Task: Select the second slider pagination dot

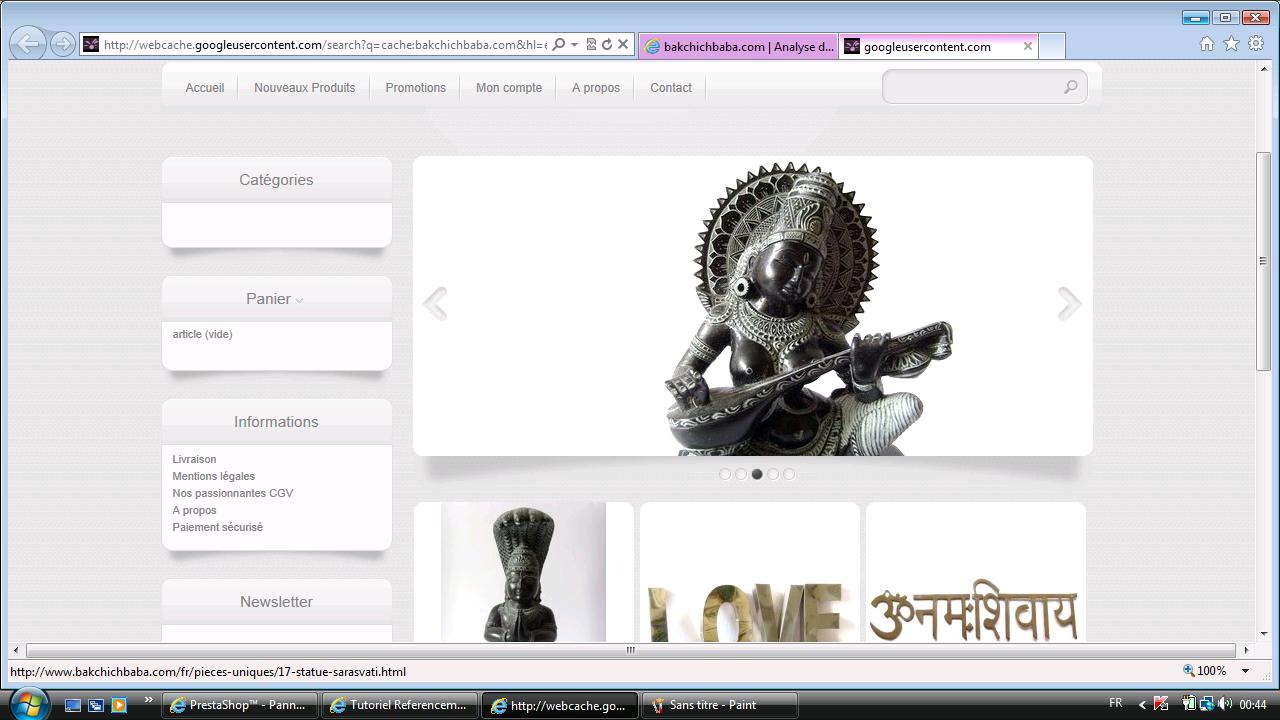Action: 741,474
